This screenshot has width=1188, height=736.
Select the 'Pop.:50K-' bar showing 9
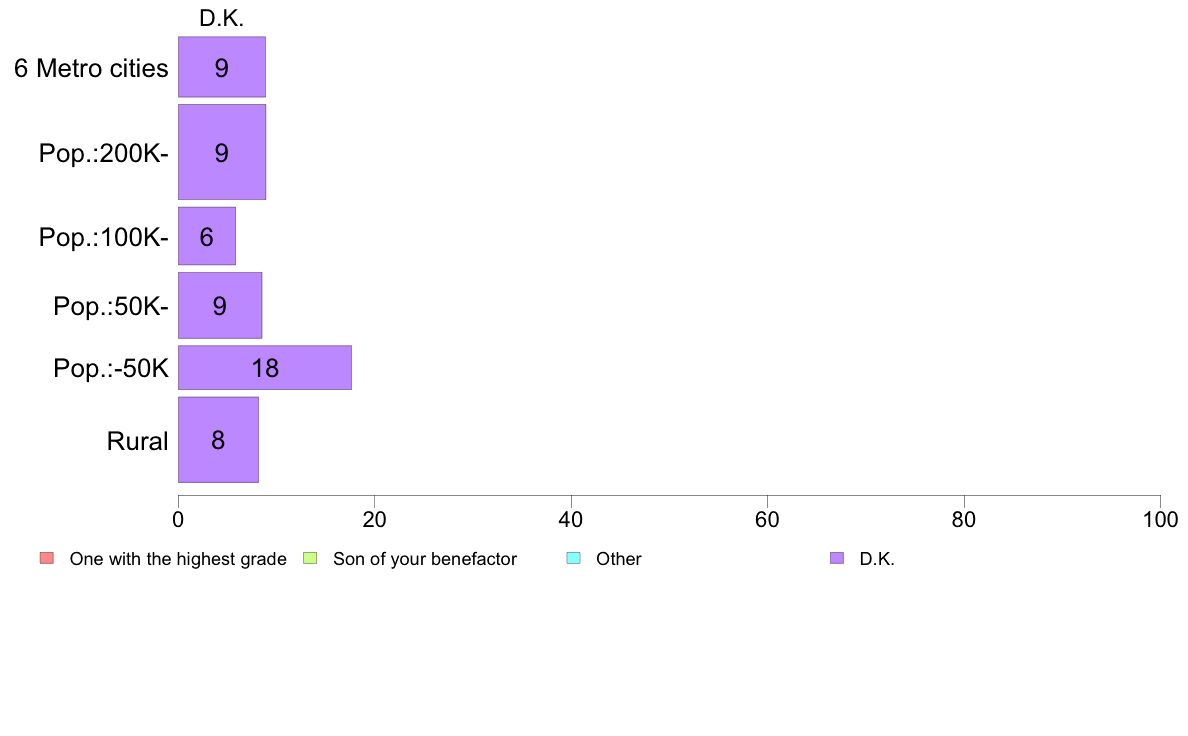click(220, 305)
